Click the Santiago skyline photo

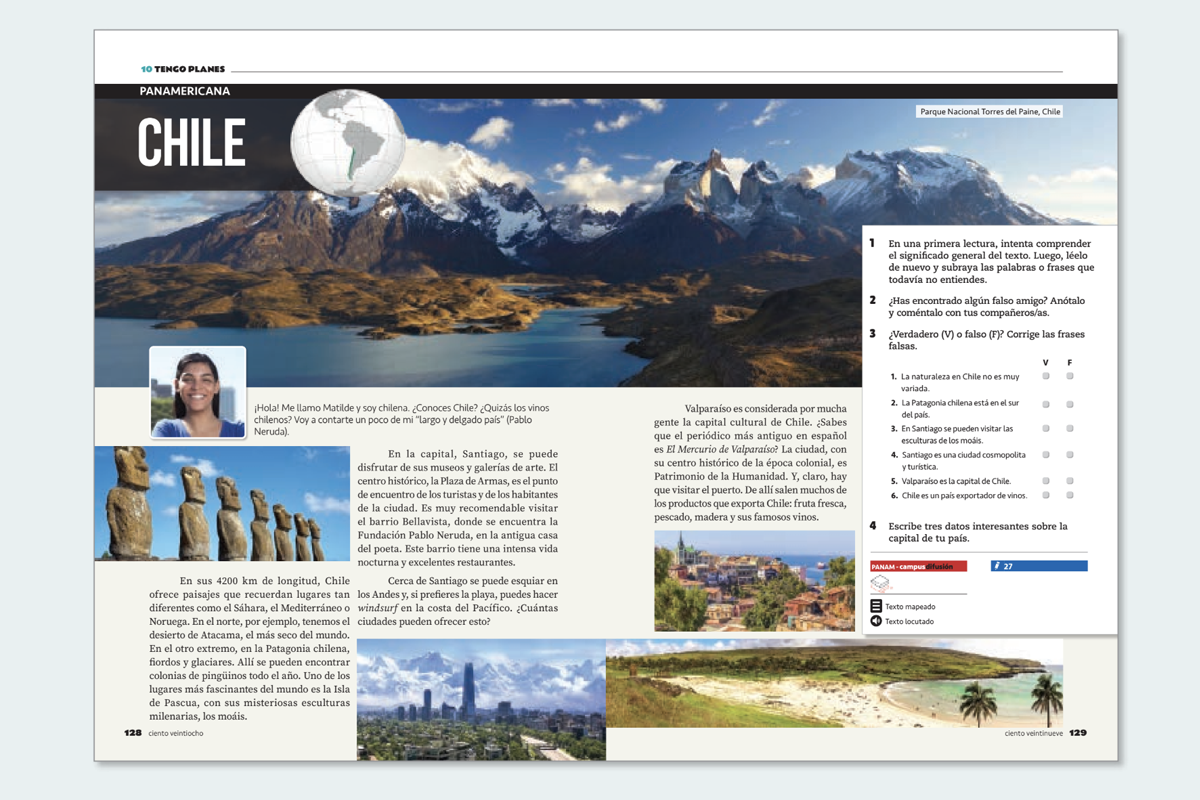pyautogui.click(x=481, y=699)
